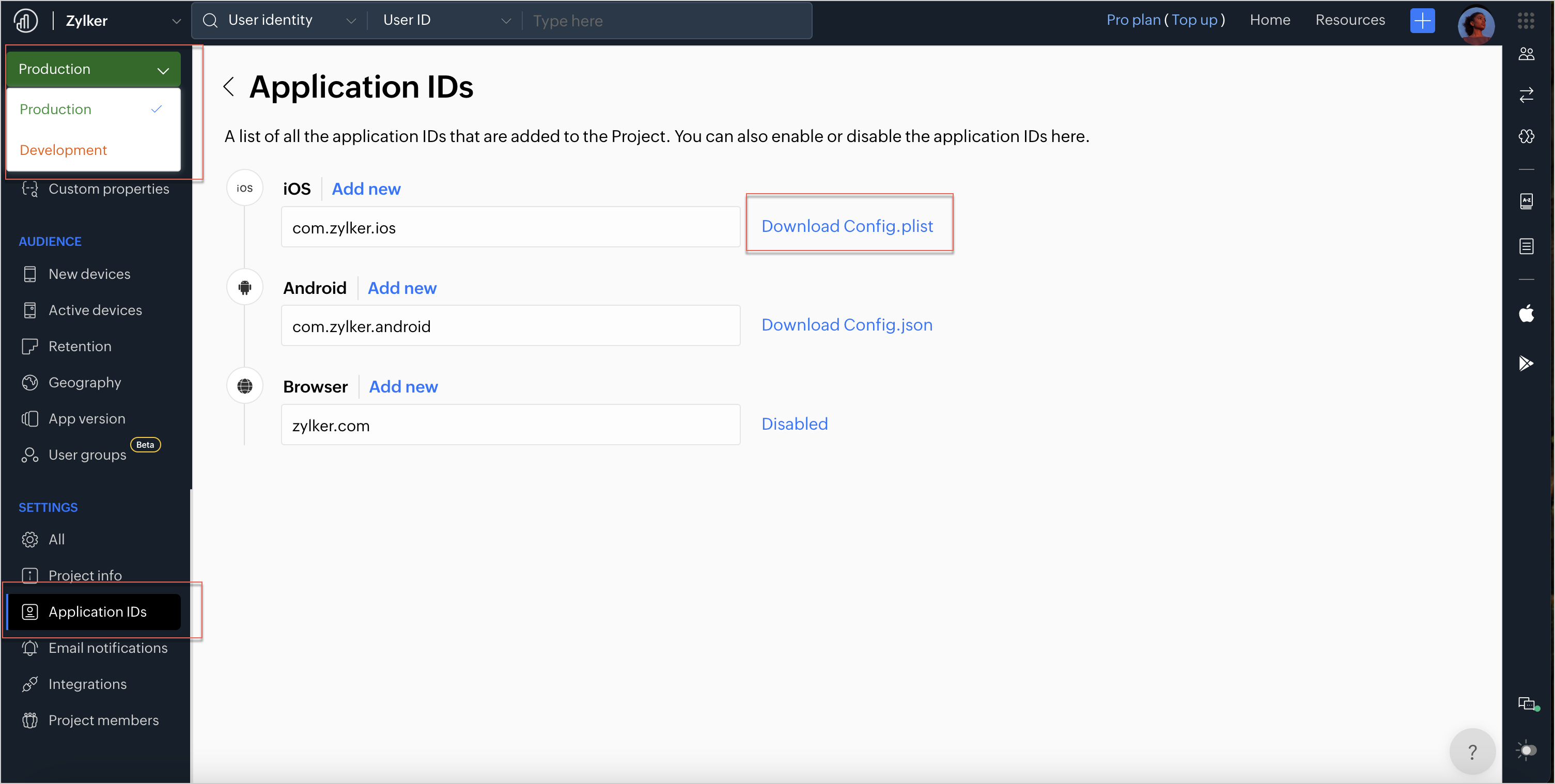Go to Active devices in sidebar
Screen dimensions: 1555x784
point(95,310)
